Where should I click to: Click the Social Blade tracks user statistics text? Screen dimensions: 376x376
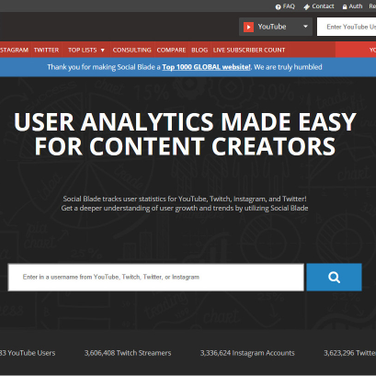[185, 199]
